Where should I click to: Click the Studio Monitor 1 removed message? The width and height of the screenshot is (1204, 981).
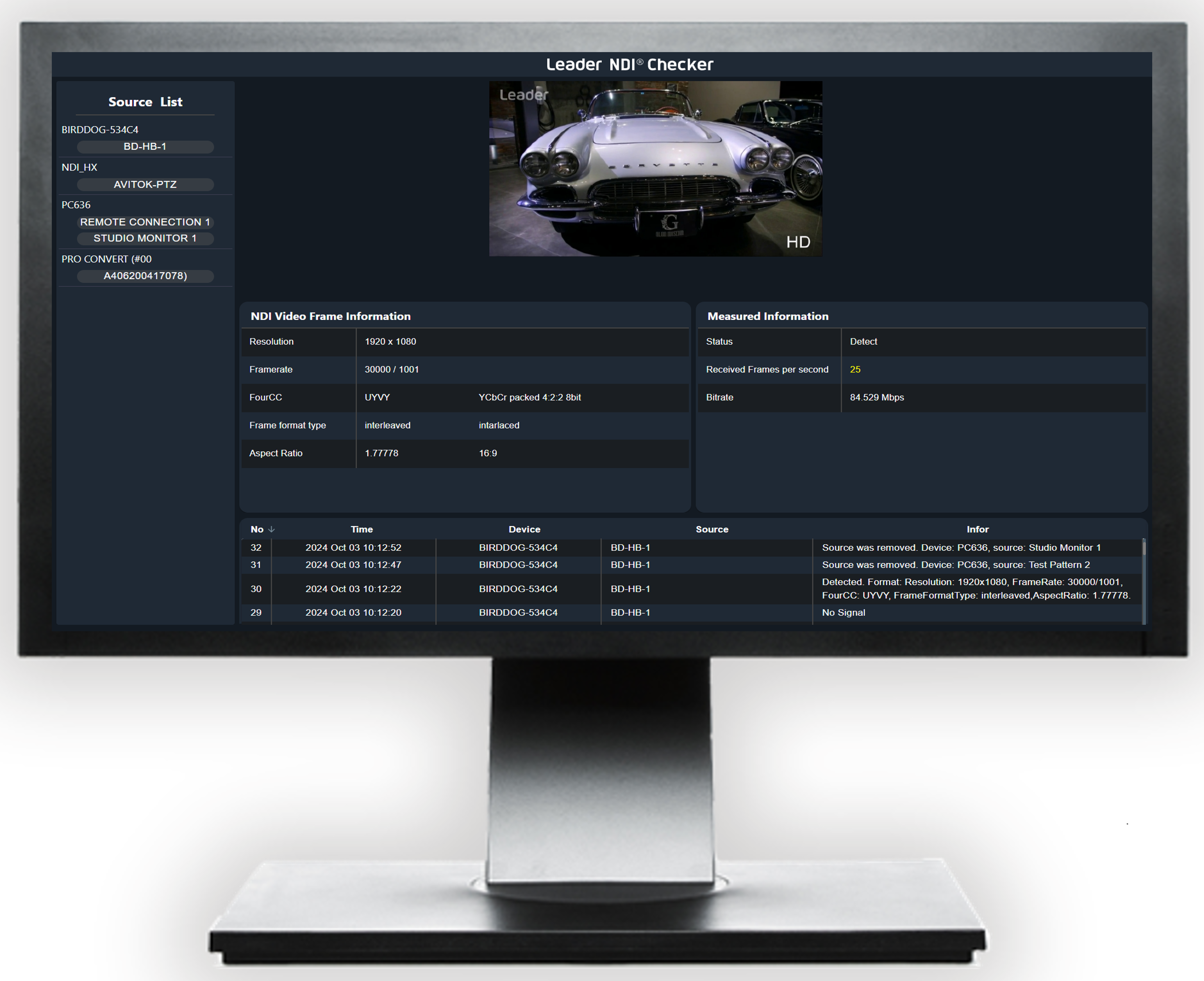point(961,548)
